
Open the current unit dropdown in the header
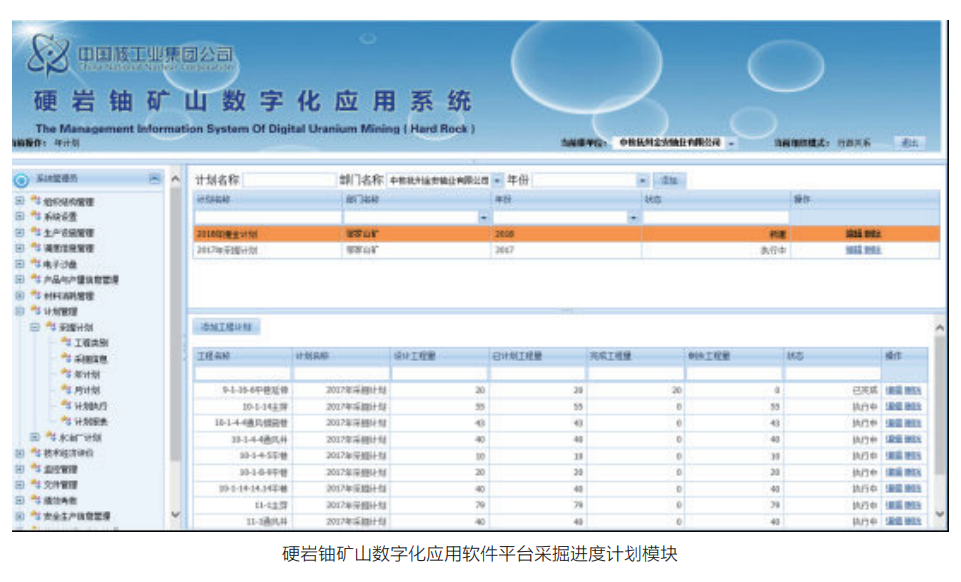pyautogui.click(x=731, y=143)
